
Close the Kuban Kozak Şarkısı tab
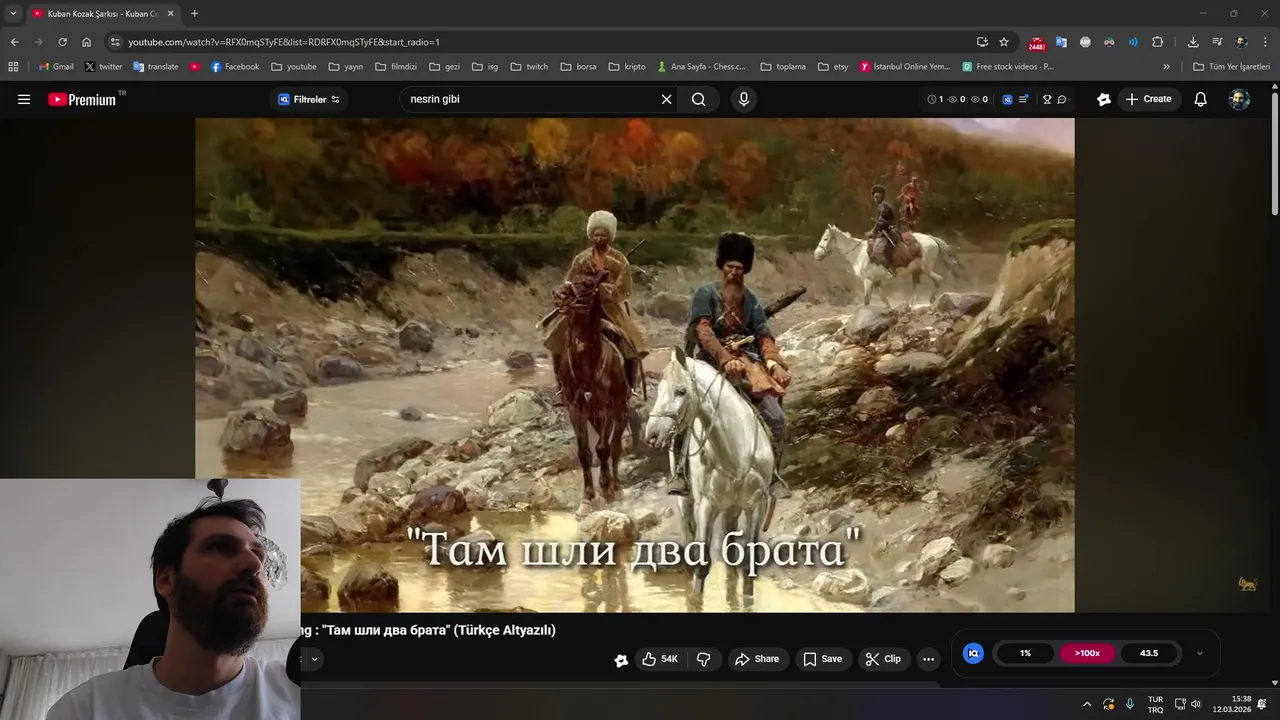[170, 14]
